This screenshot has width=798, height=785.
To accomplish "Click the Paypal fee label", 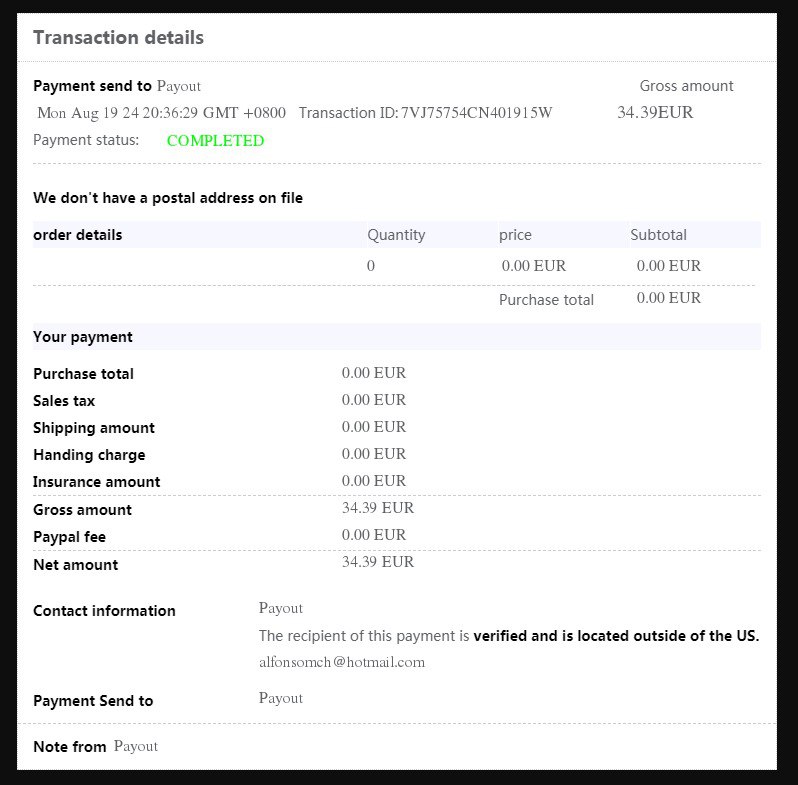I will pos(69,537).
